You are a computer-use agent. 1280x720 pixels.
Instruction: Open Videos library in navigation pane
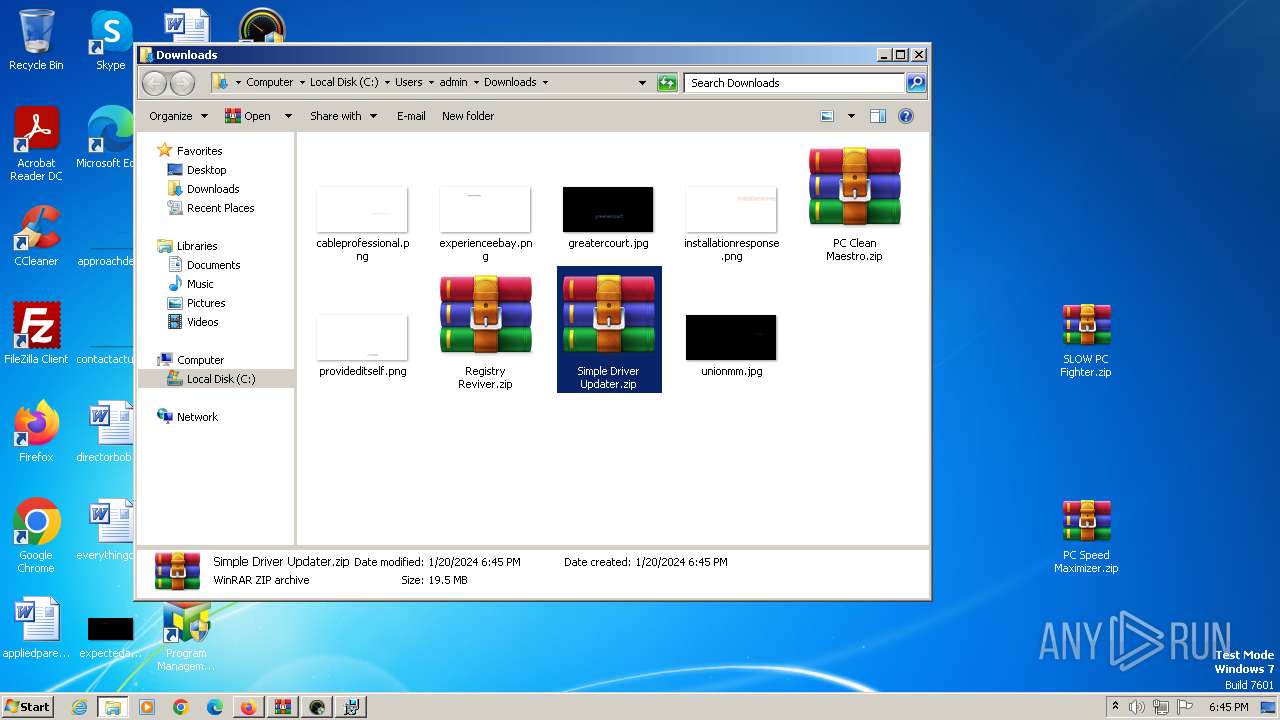203,322
